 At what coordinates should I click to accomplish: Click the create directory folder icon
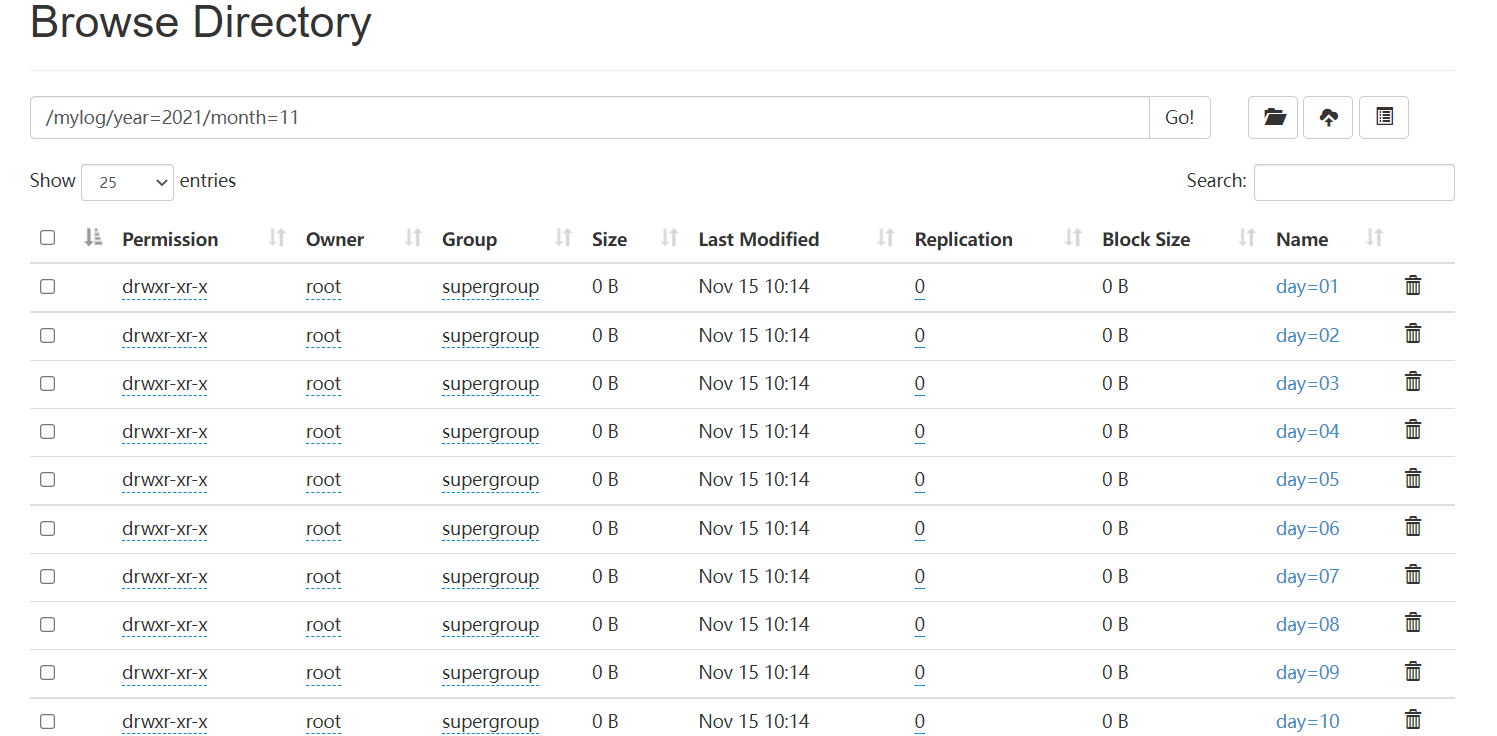pos(1273,117)
